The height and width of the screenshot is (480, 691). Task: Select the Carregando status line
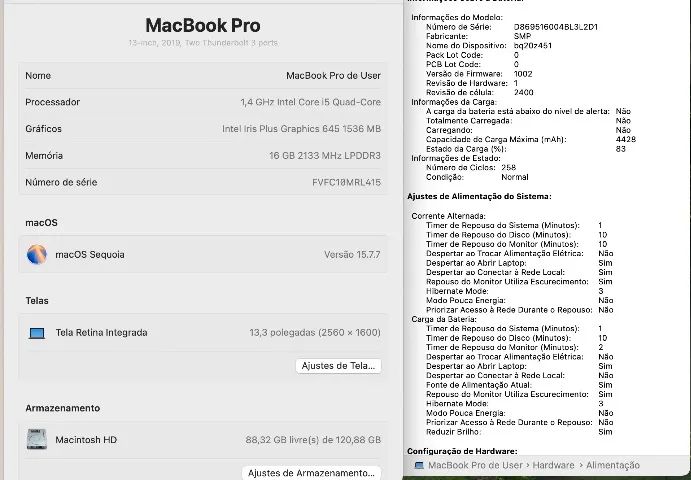[528, 130]
